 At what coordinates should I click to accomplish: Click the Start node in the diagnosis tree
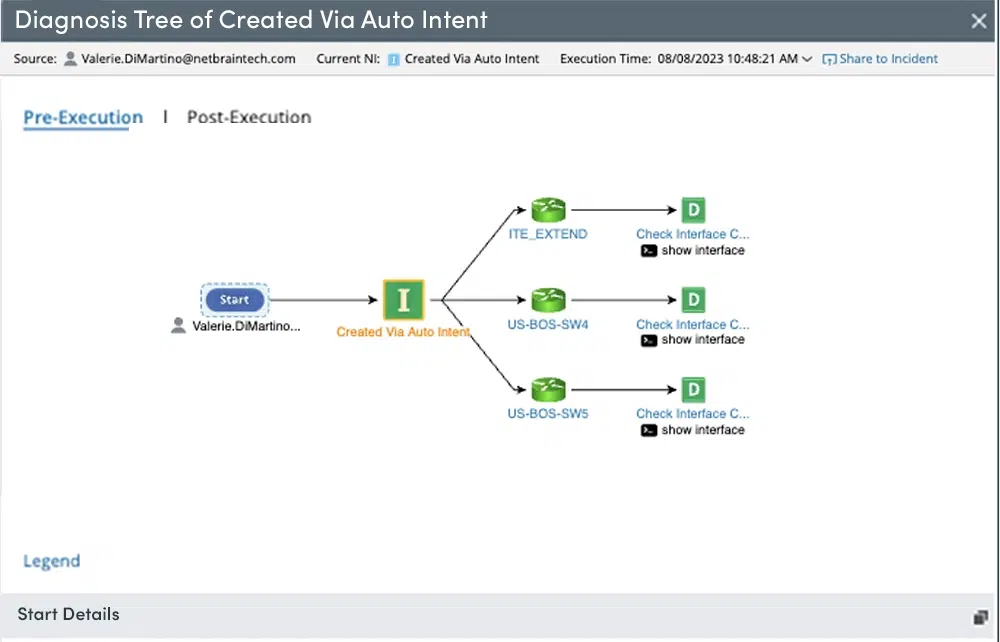click(x=235, y=300)
